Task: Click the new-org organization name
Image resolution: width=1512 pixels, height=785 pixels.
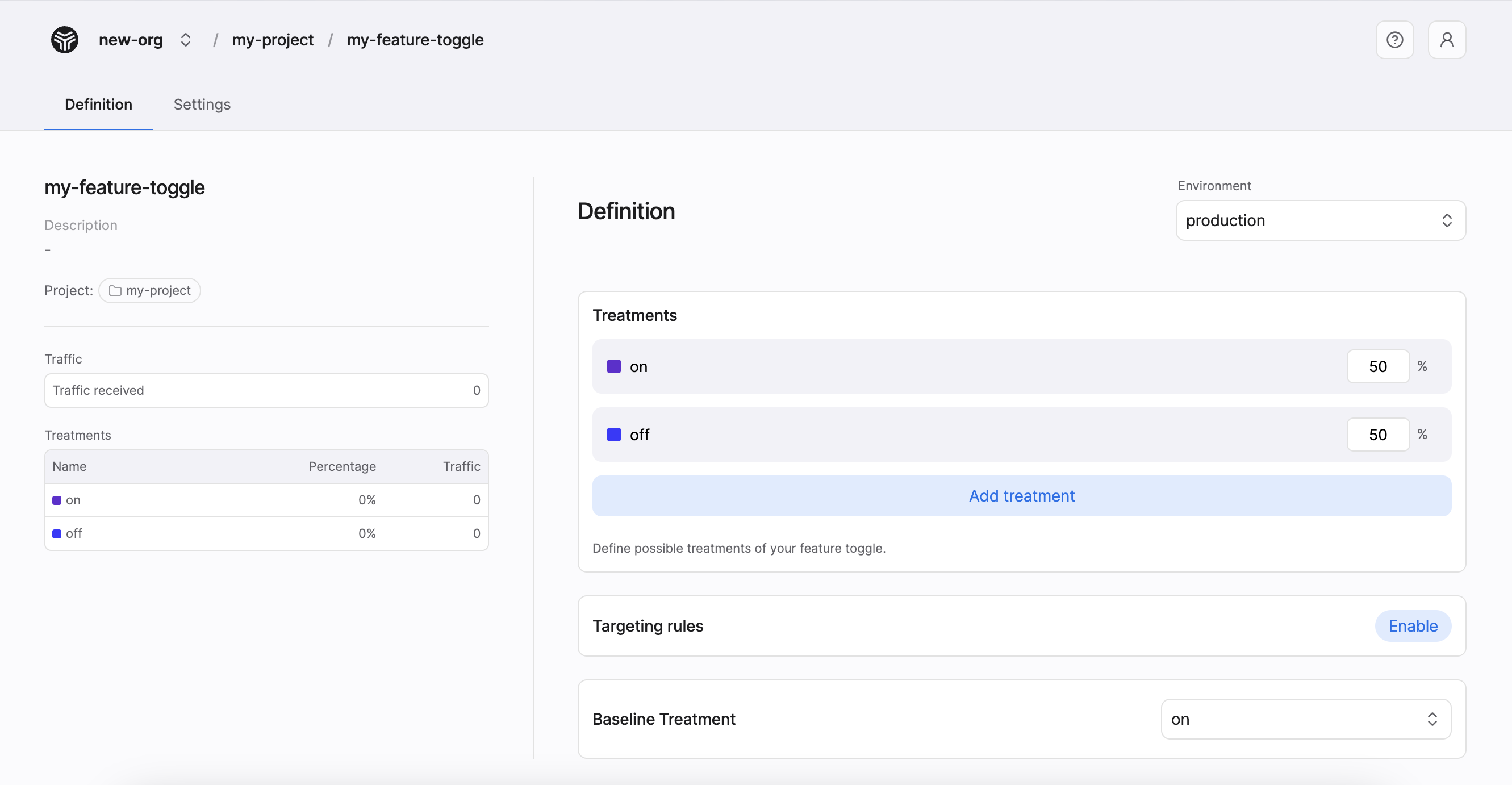Action: click(130, 40)
